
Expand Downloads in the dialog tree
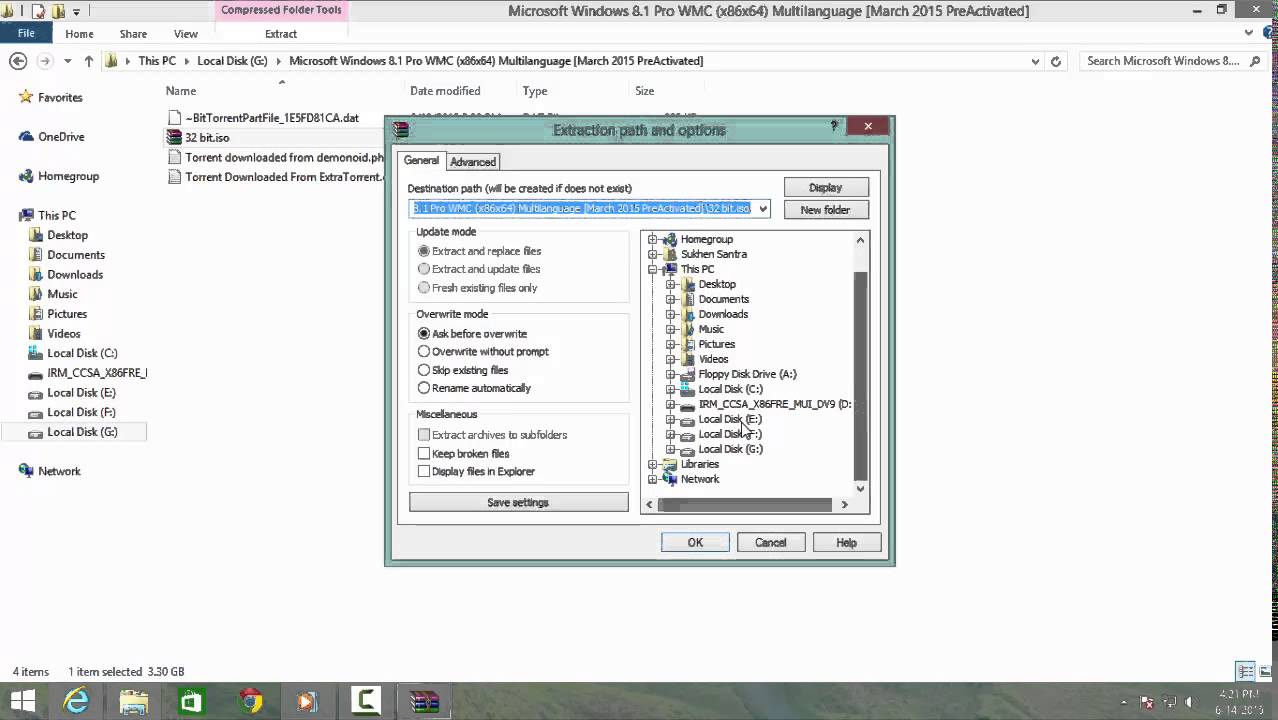[x=671, y=314]
